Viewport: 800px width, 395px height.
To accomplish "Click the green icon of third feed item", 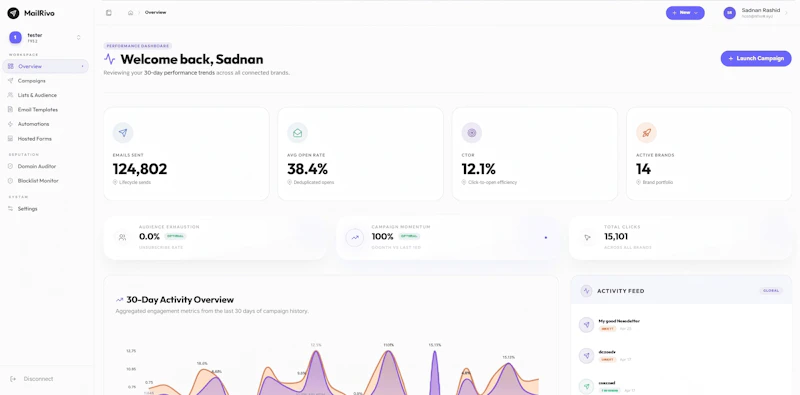I will coord(587,386).
